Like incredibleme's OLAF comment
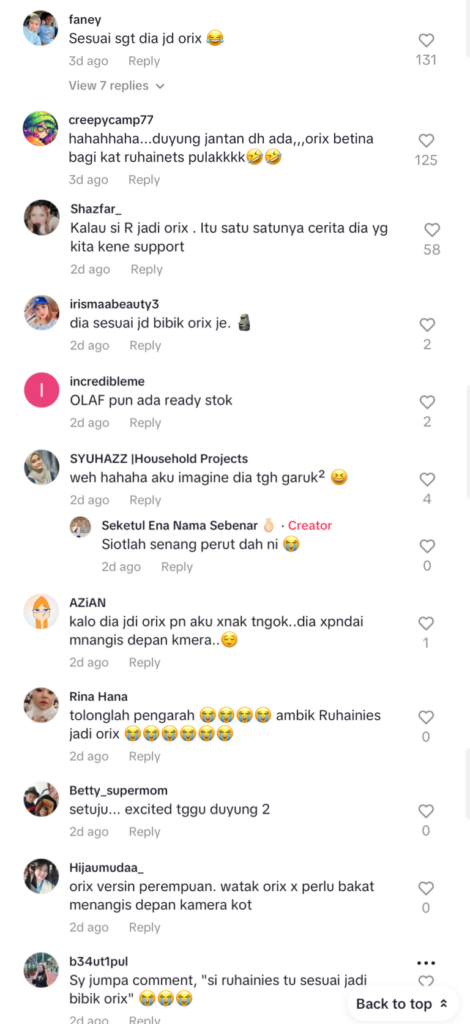The width and height of the screenshot is (470, 1024). (427, 402)
